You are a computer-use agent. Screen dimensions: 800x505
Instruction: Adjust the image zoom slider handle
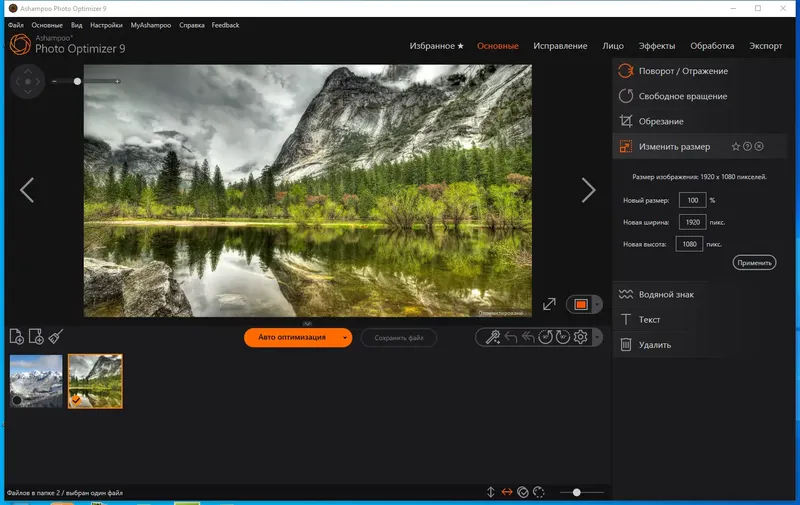77,81
